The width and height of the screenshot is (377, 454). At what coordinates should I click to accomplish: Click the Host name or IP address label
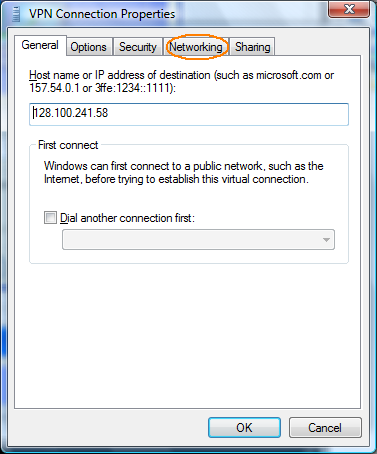182,81
